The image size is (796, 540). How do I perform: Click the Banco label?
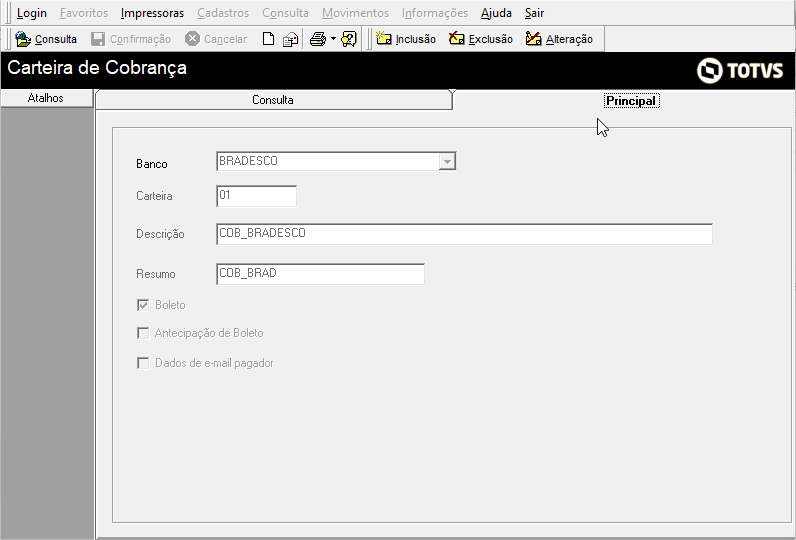click(152, 164)
